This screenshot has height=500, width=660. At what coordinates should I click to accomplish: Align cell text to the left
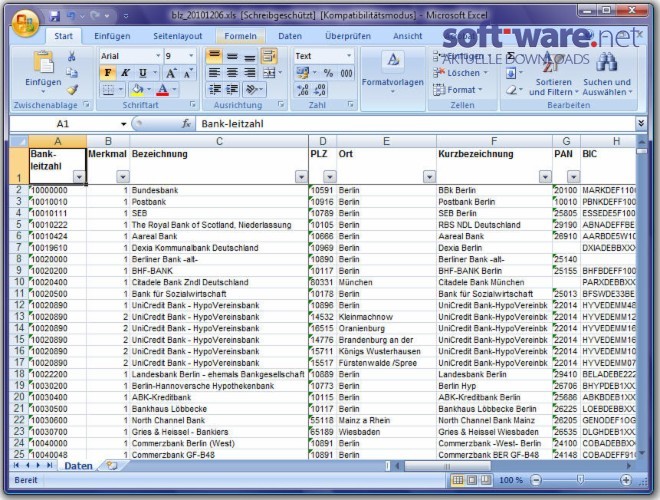[x=214, y=73]
